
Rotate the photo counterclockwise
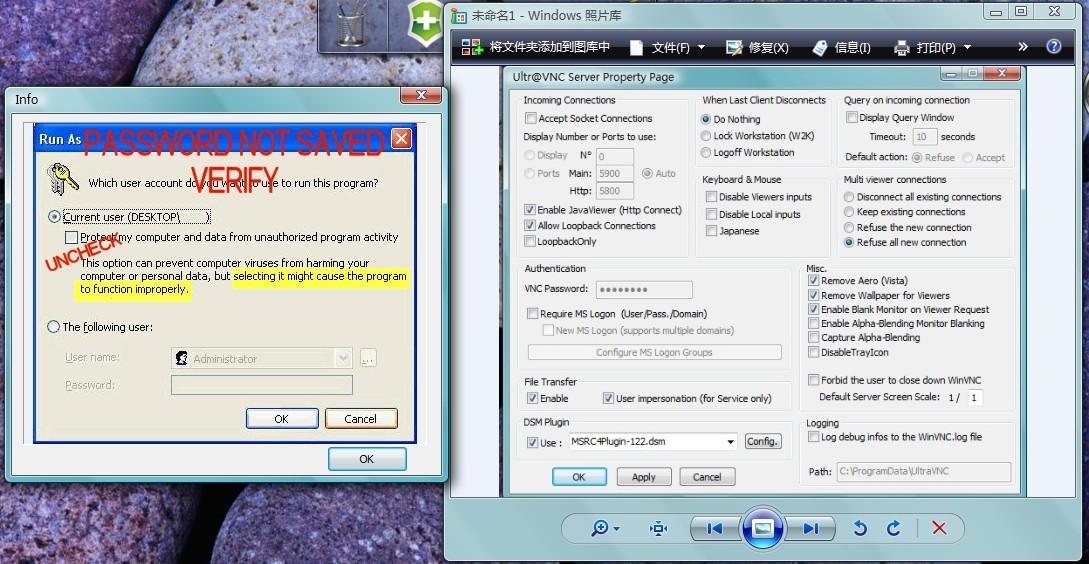[x=860, y=529]
